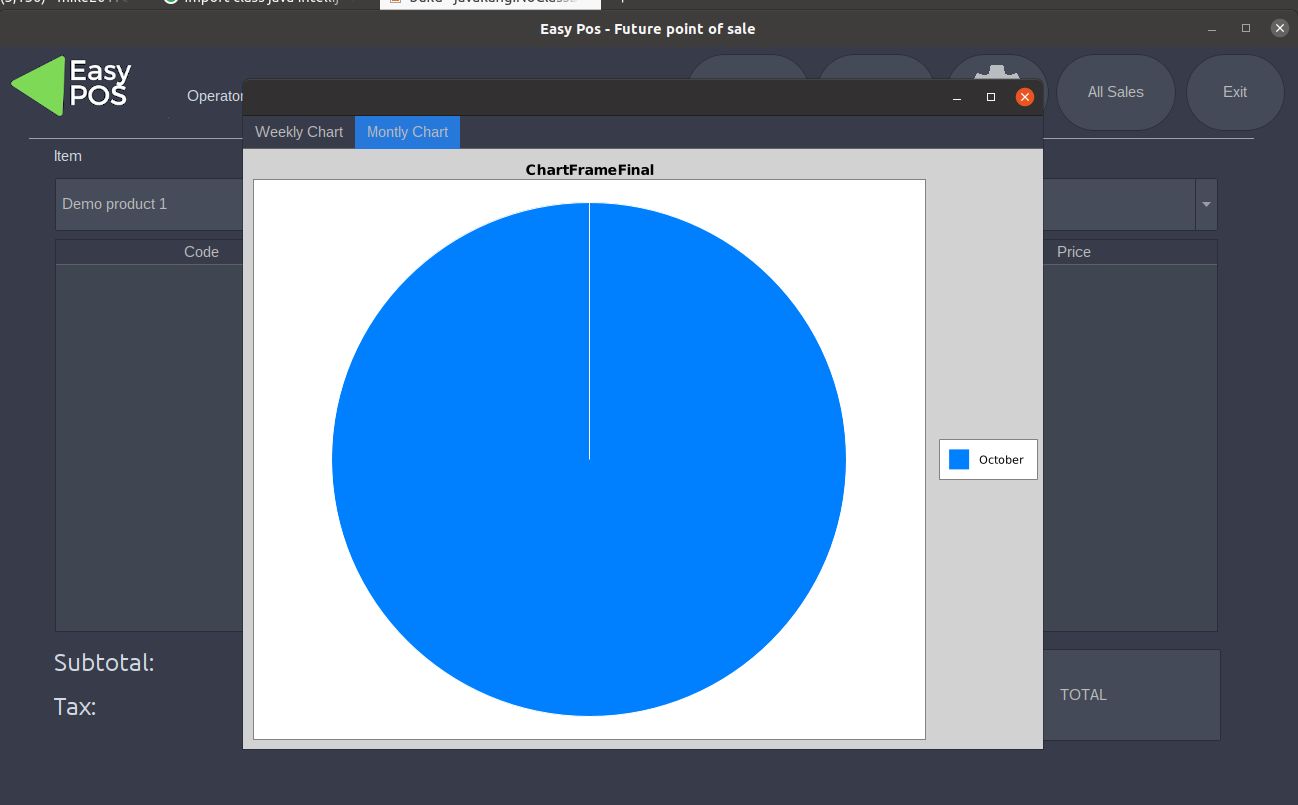Image resolution: width=1298 pixels, height=805 pixels.
Task: Click the October legend color swatch
Action: point(959,459)
